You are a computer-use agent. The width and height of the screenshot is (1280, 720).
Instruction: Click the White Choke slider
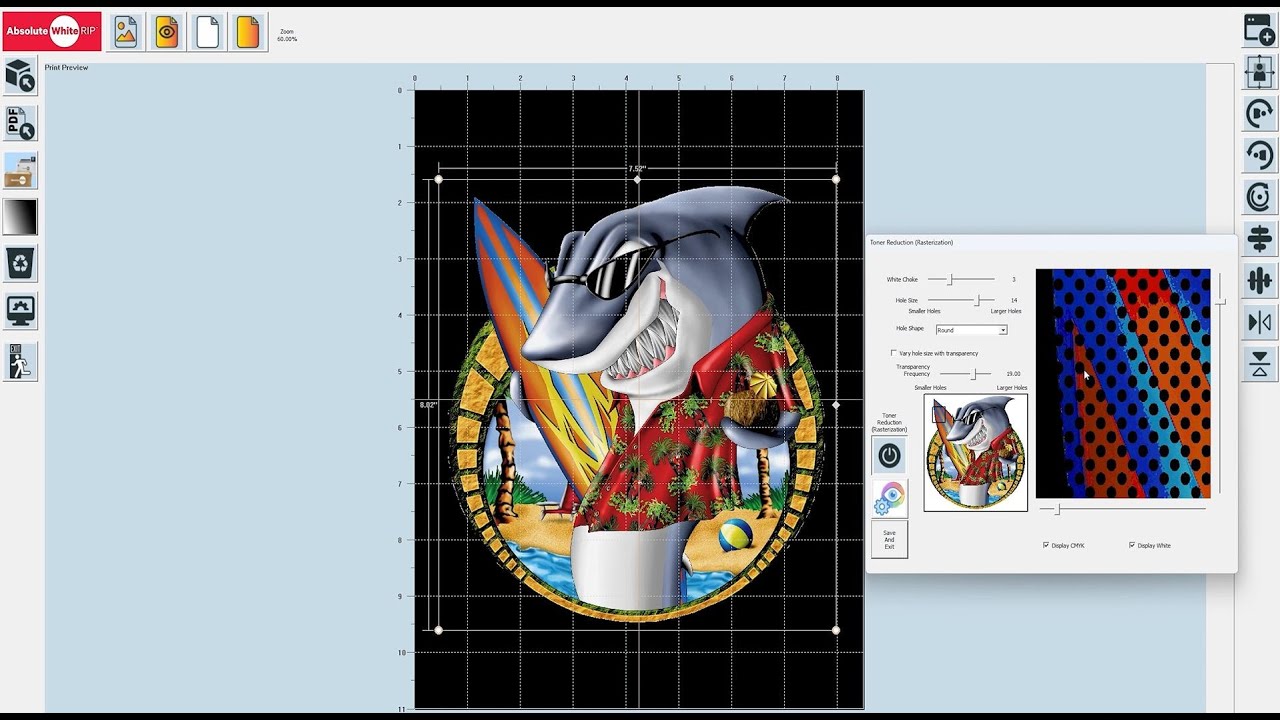coord(961,279)
